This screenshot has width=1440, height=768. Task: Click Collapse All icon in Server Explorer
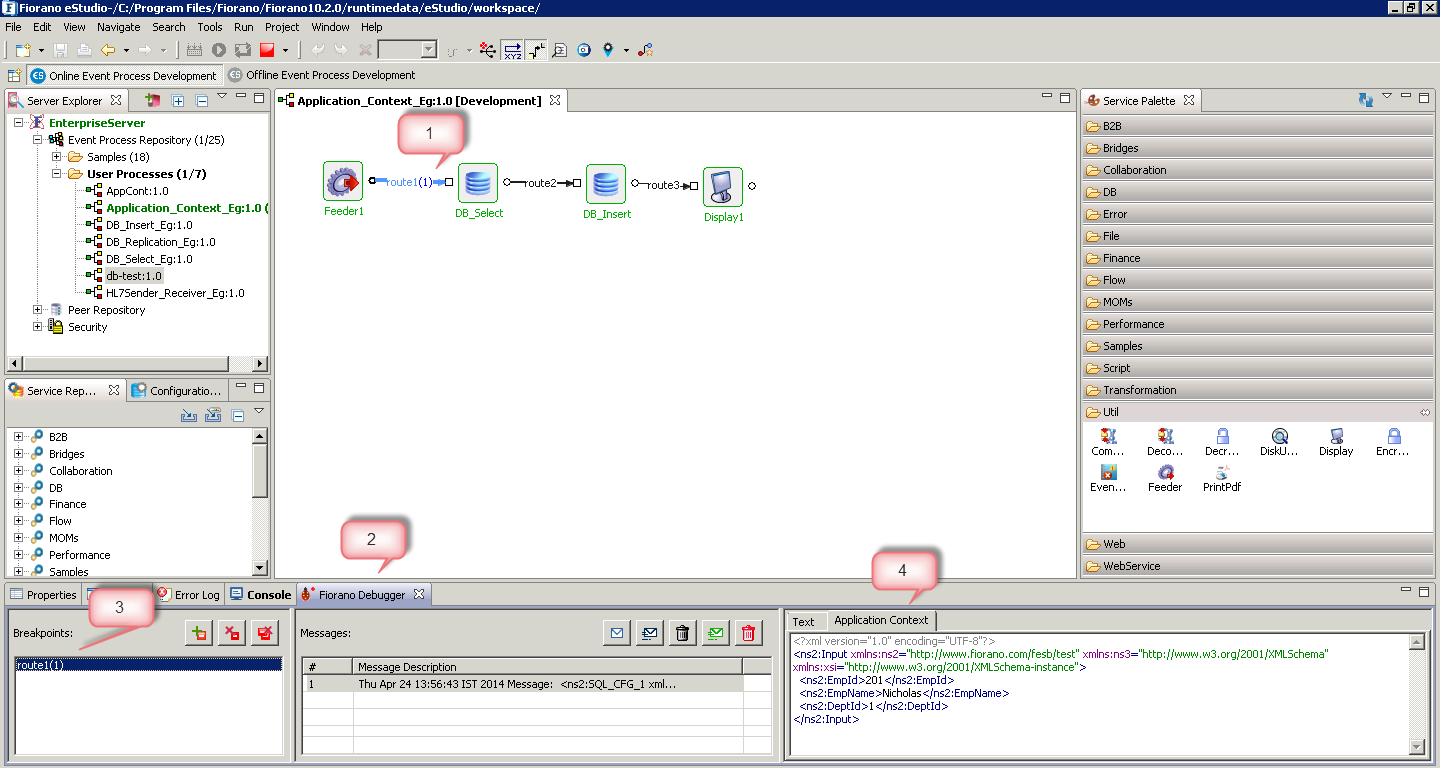(x=202, y=100)
